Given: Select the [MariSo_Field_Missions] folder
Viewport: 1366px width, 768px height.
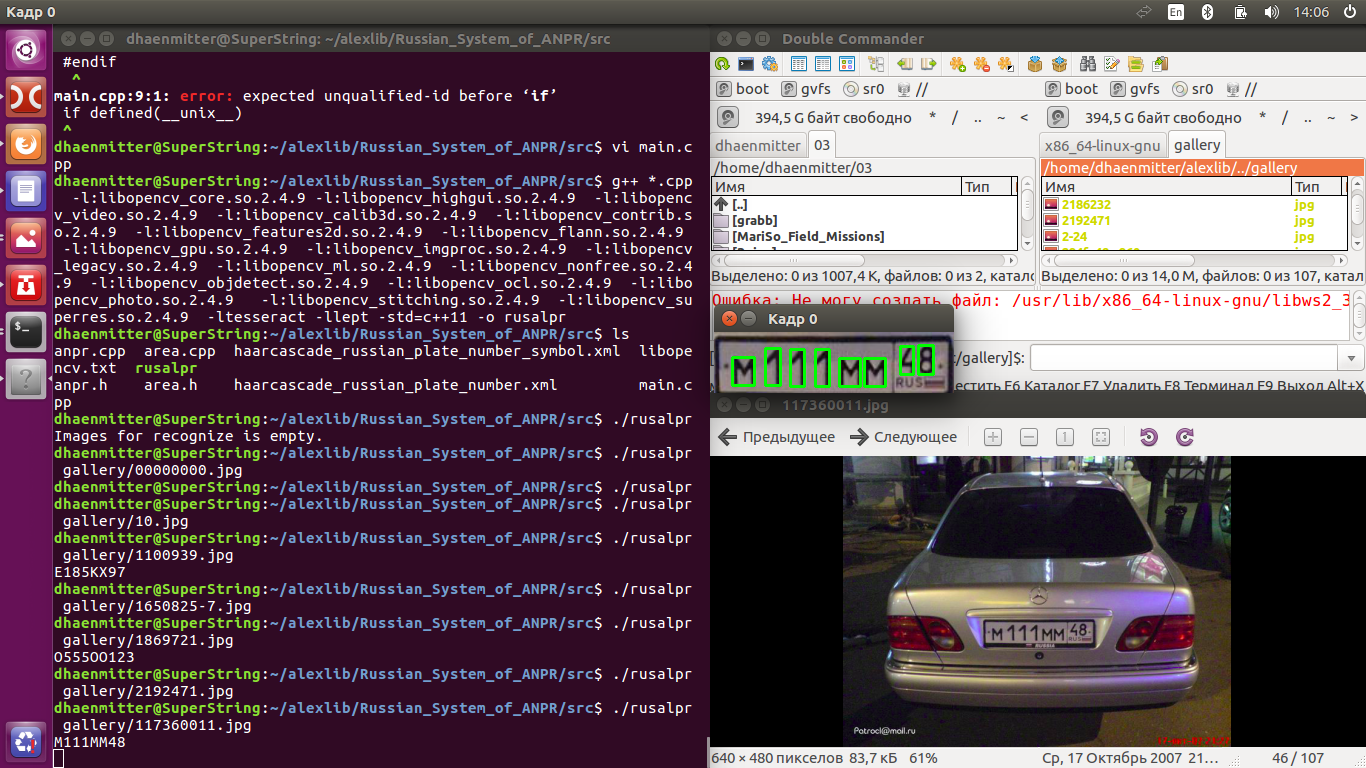Looking at the screenshot, I should point(865,236).
